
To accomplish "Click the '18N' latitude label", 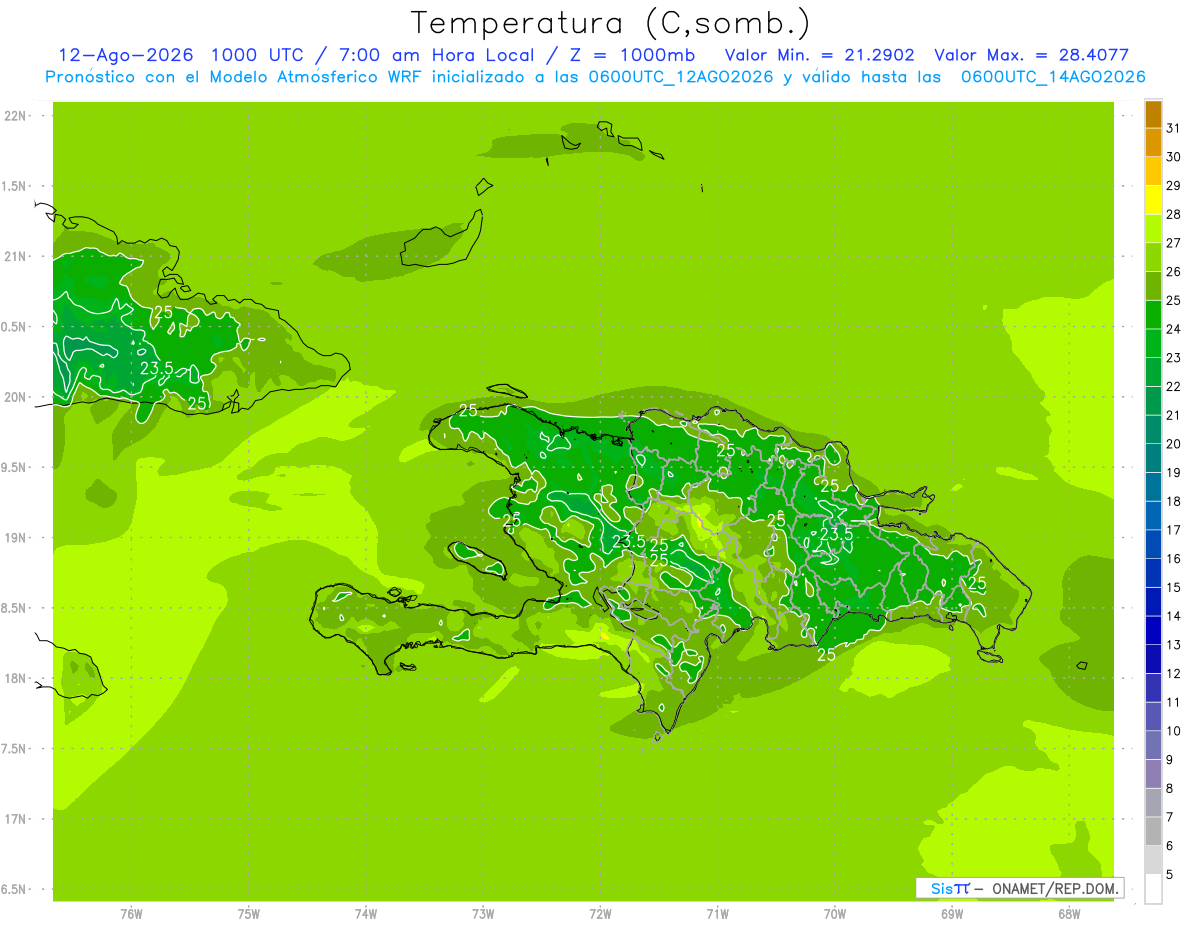I will pos(15,679).
